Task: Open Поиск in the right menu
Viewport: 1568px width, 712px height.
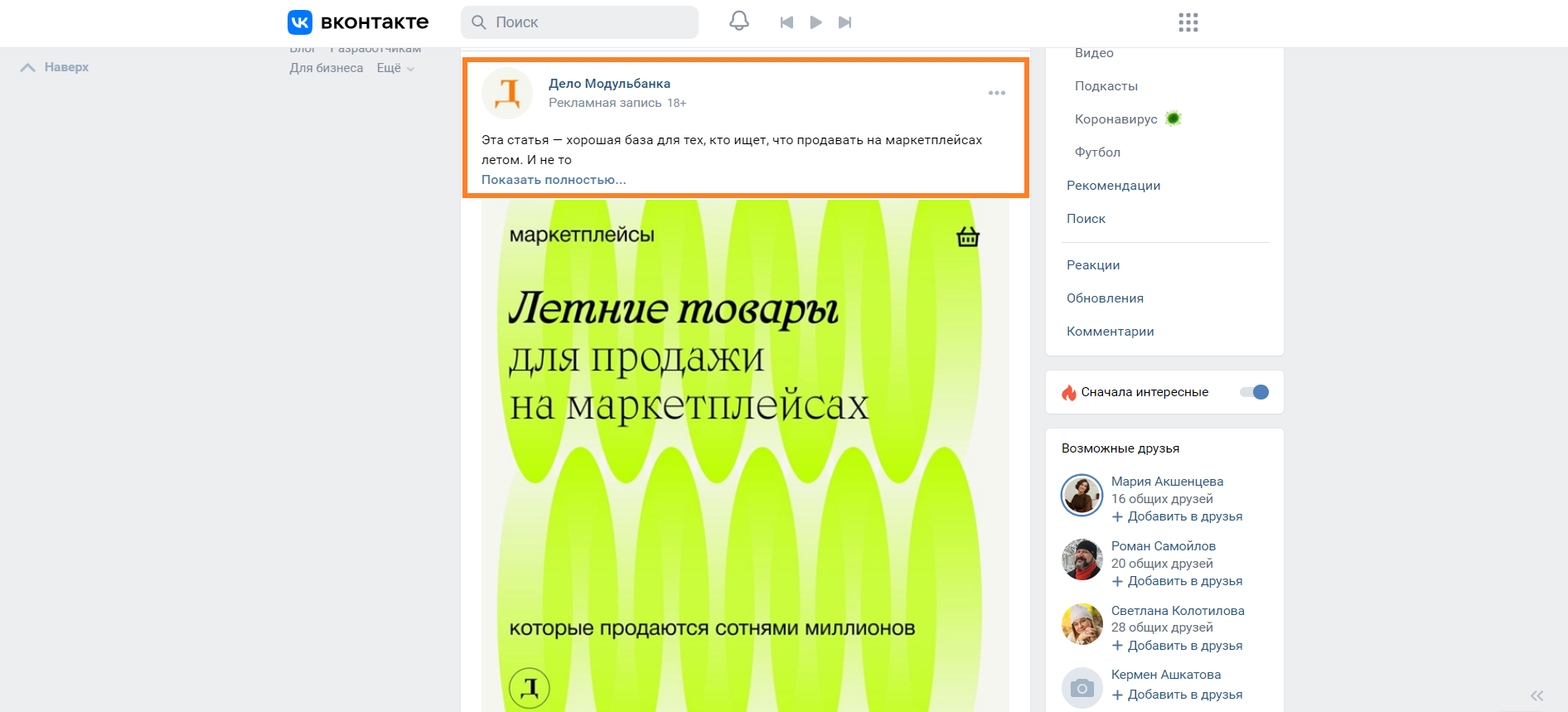Action: coord(1086,219)
